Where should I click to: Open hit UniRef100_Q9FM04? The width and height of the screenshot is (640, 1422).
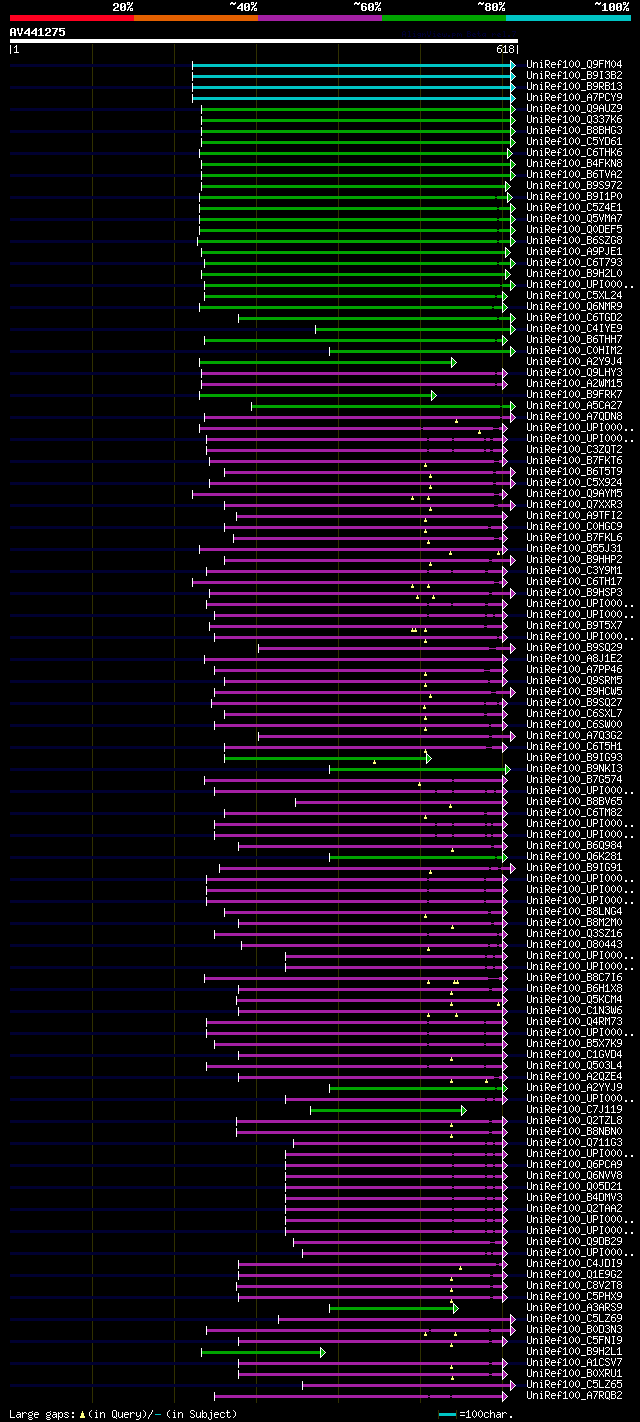(574, 64)
